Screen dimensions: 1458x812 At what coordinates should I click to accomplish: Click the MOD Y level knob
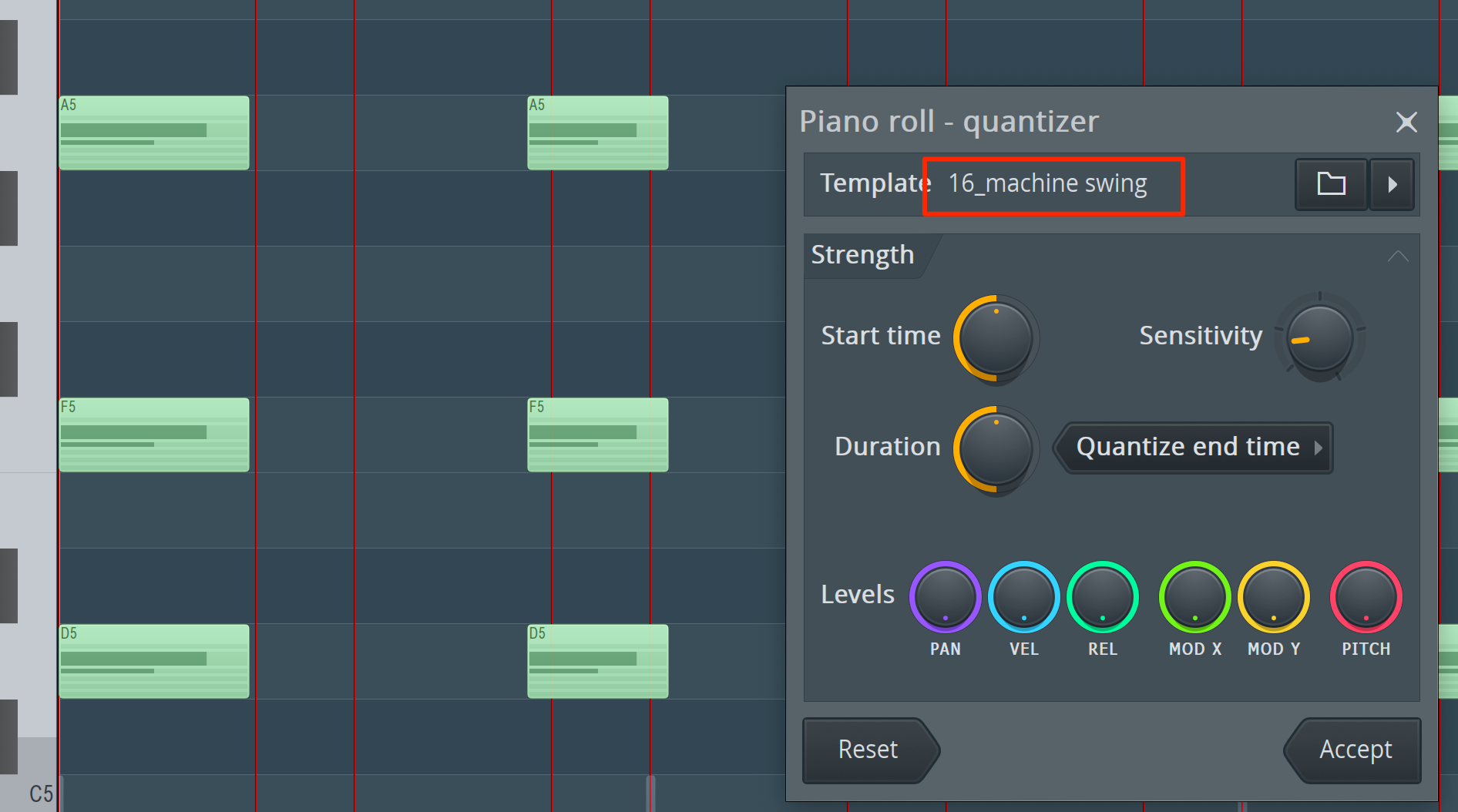(x=1273, y=597)
